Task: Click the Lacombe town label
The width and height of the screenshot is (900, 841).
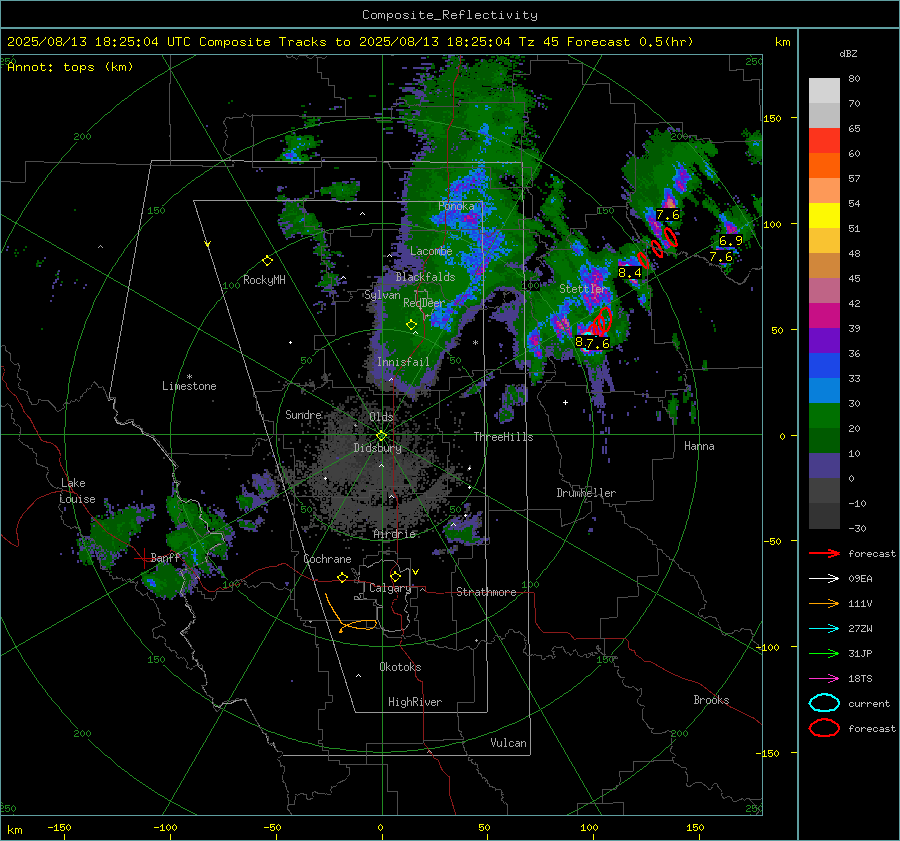Action: (431, 251)
